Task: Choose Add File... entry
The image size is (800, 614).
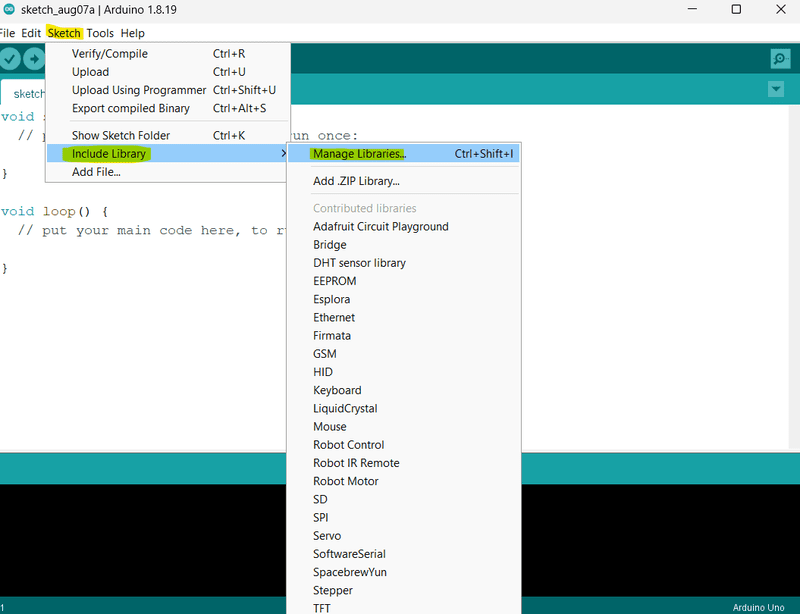Action: (168, 172)
